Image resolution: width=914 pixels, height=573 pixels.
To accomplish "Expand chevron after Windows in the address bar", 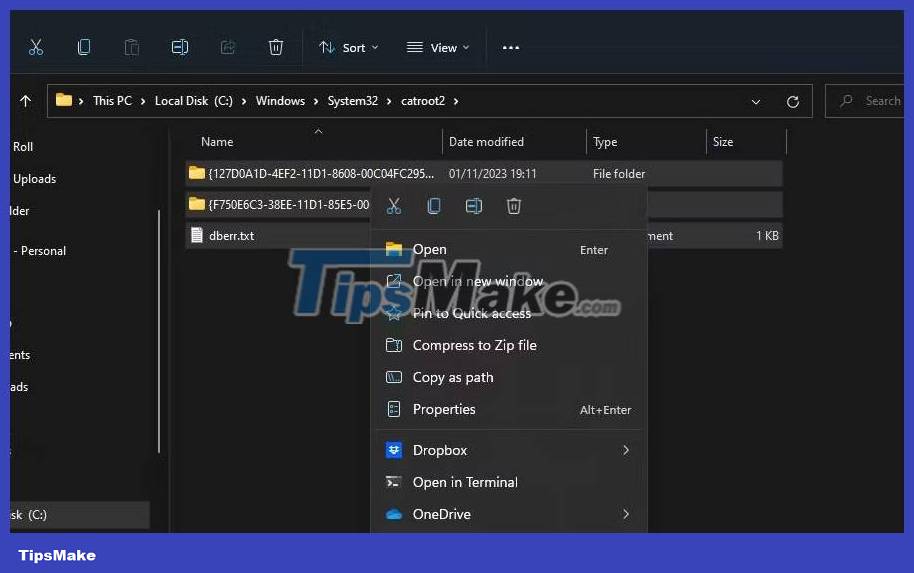I will [316, 101].
